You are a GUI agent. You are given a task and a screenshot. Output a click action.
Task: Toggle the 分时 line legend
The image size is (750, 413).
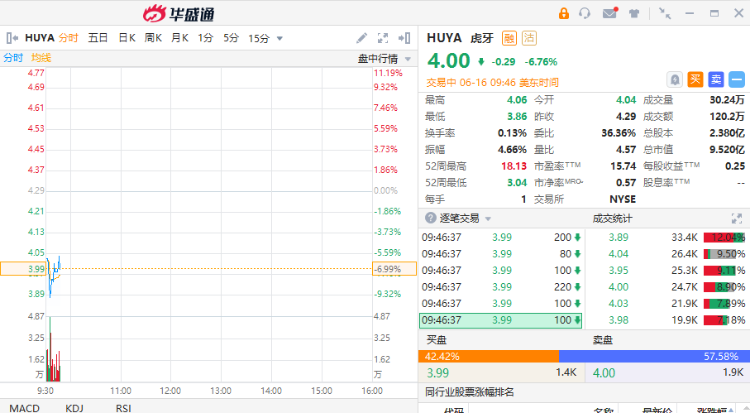(13, 58)
